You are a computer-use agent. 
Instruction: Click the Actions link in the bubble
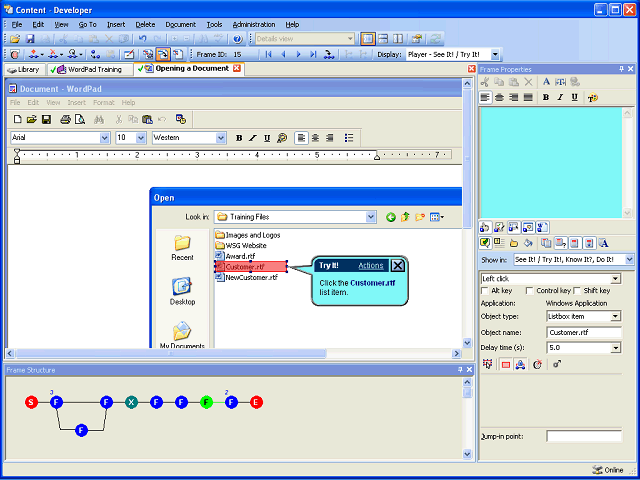click(x=371, y=266)
